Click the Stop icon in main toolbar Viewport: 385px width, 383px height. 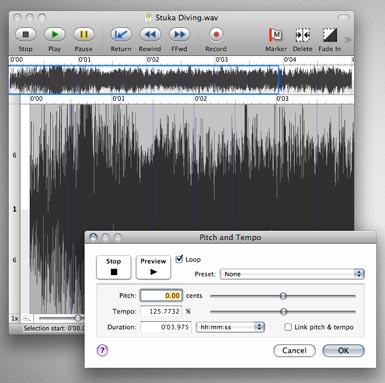pyautogui.click(x=25, y=34)
